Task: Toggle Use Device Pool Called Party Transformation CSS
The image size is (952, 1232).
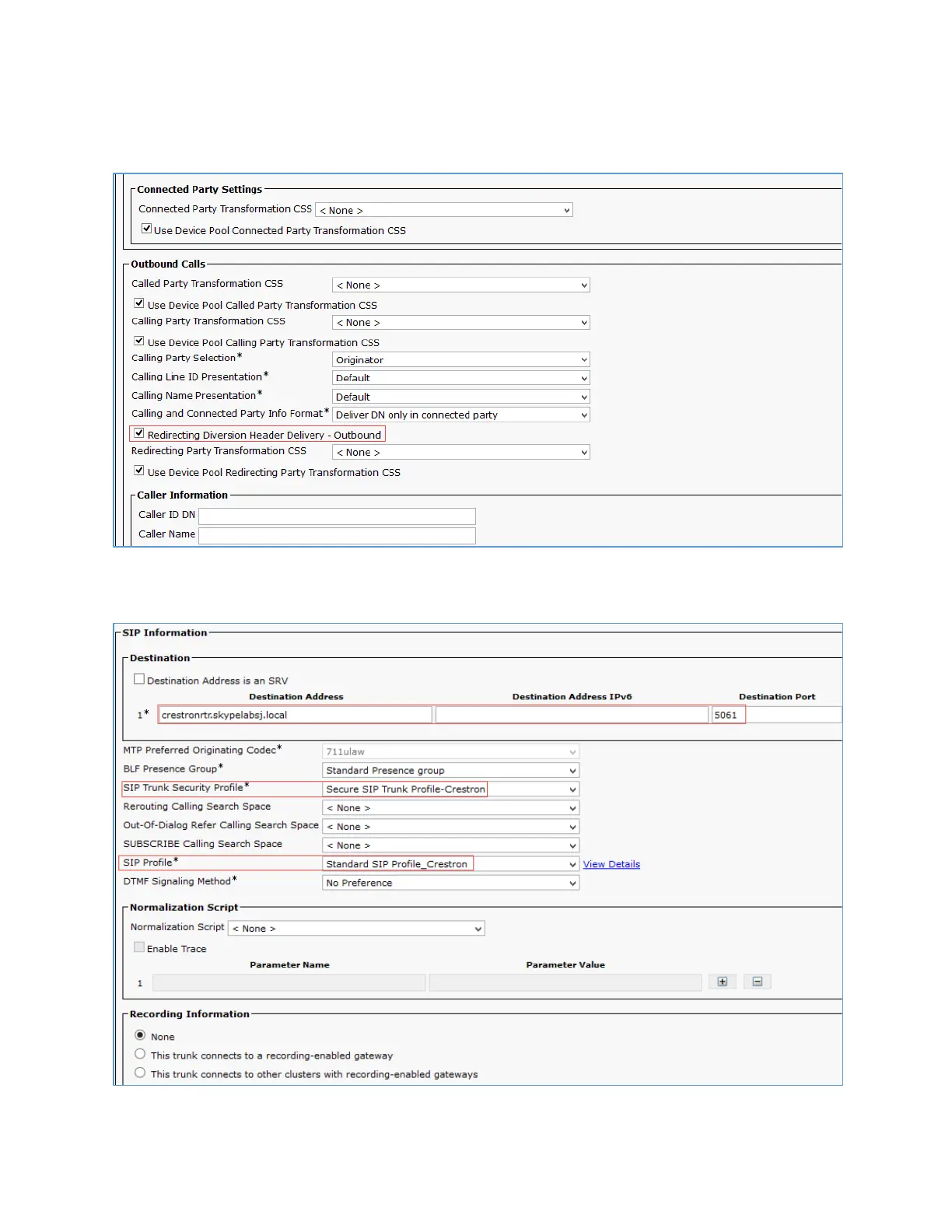Action: pos(139,303)
